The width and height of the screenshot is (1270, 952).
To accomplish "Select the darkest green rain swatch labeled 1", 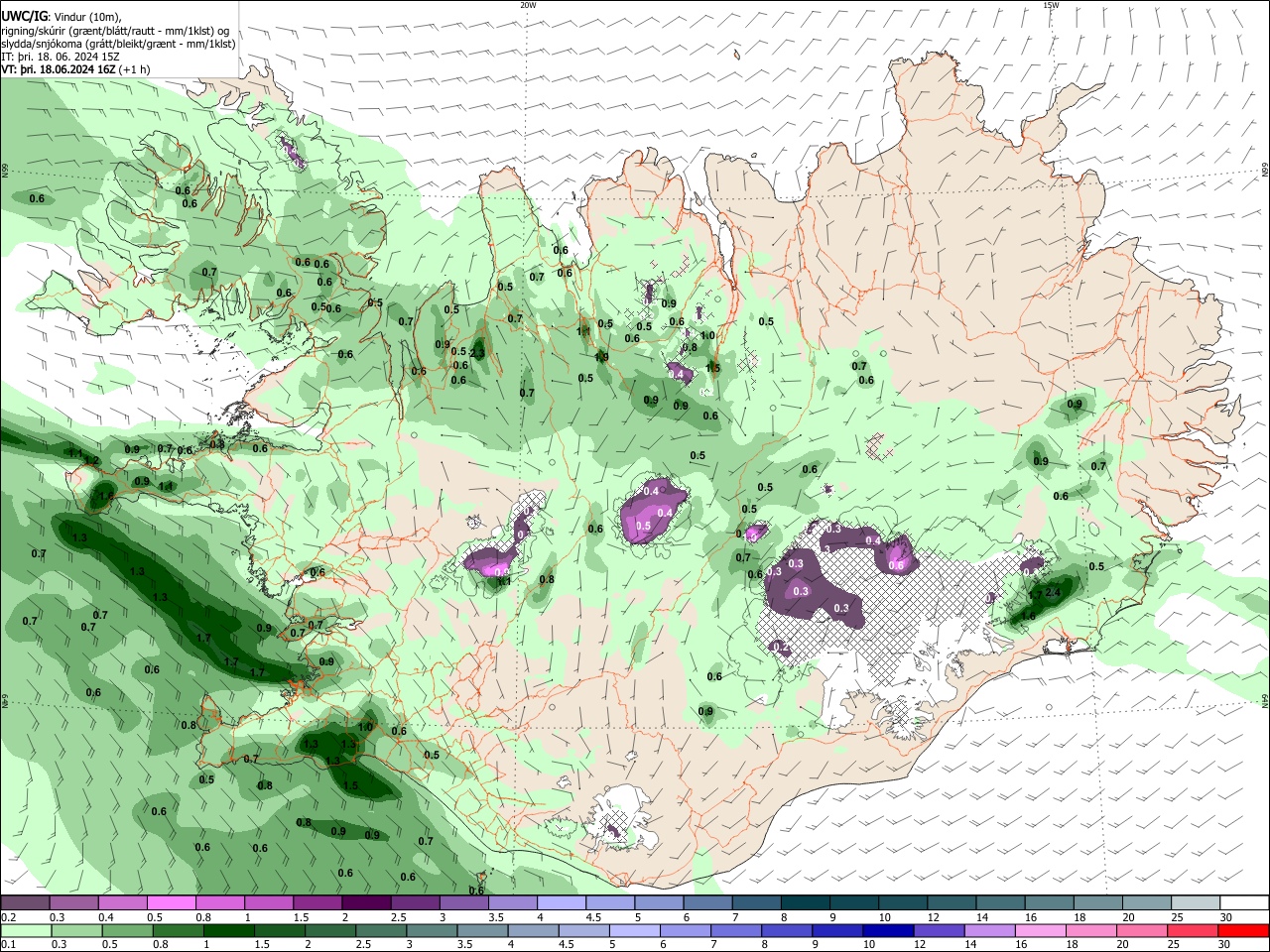I will coord(231,931).
